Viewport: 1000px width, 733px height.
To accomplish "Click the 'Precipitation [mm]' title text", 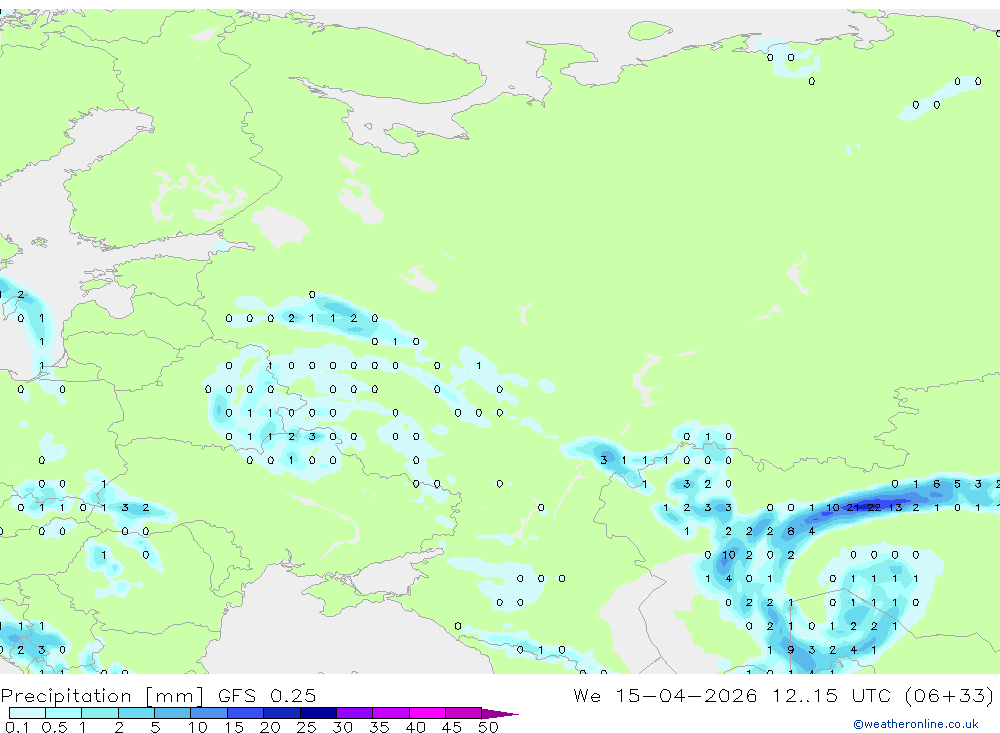I will (x=102, y=696).
